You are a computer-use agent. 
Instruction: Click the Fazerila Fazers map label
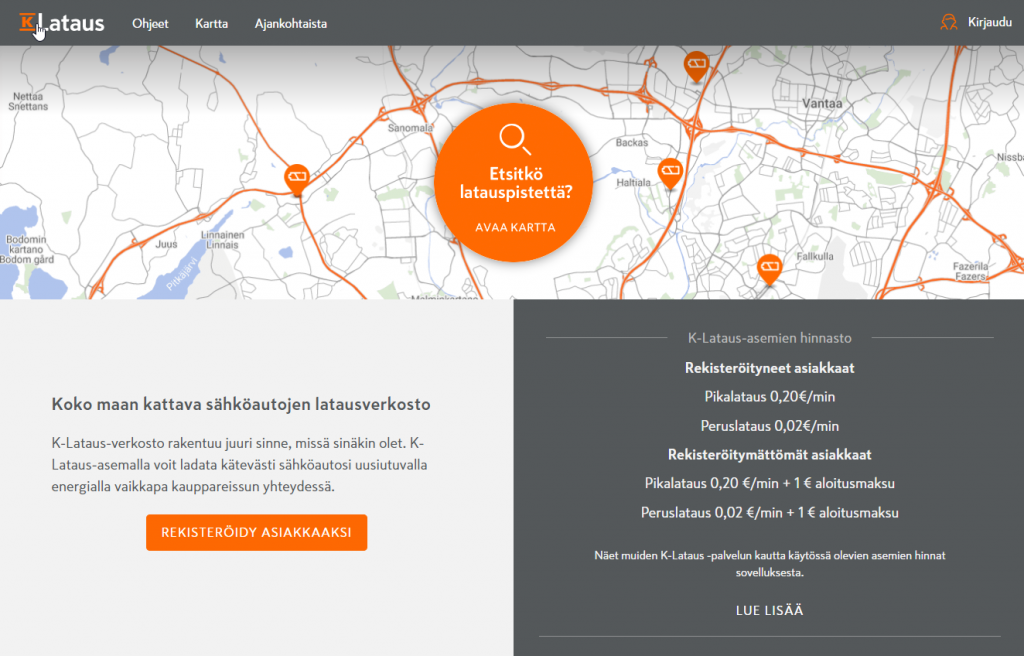click(x=970, y=271)
